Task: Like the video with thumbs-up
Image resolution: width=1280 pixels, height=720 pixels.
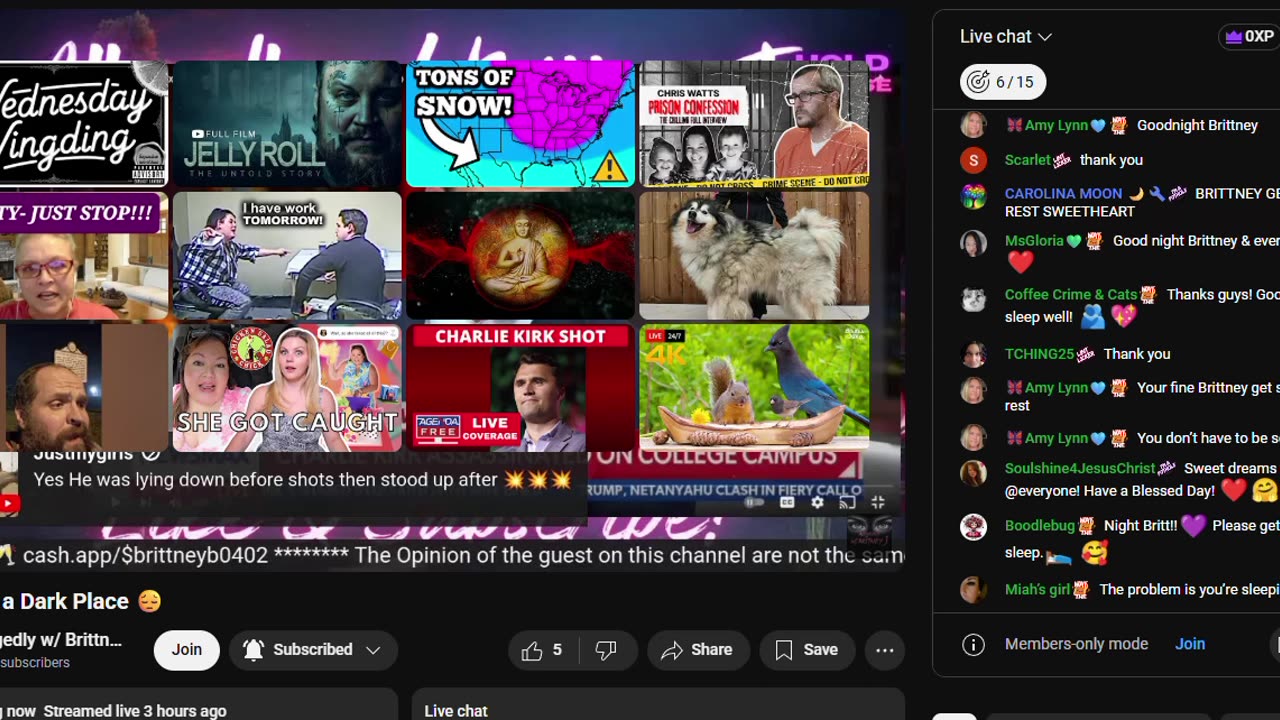Action: 542,651
